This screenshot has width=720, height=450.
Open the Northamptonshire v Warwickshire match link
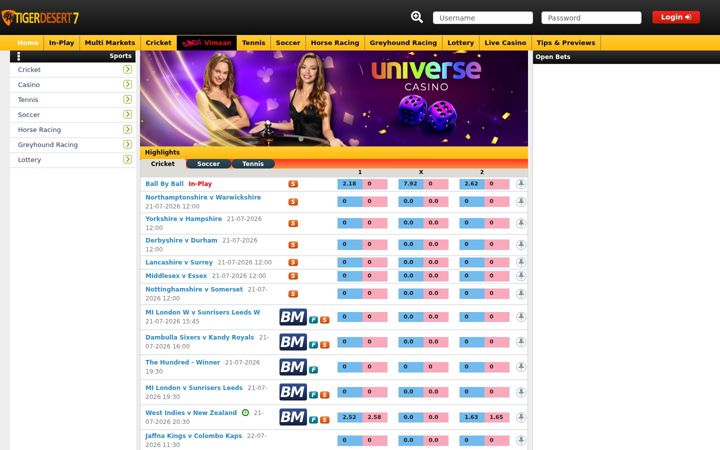[203, 197]
